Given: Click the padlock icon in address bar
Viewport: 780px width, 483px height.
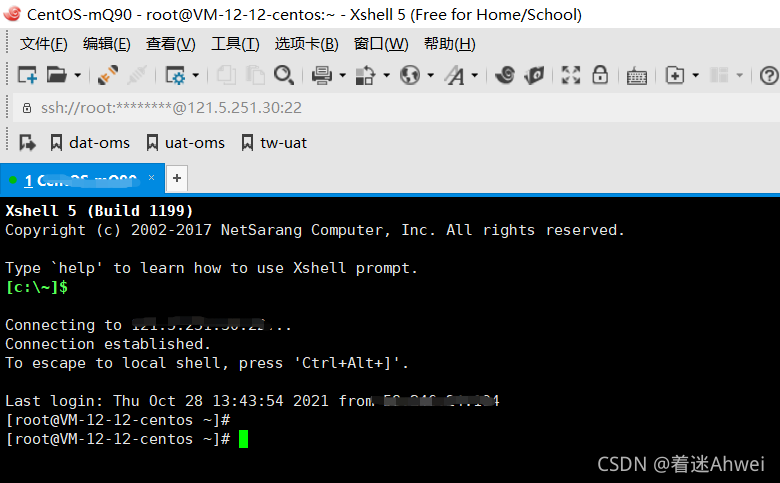Looking at the screenshot, I should pos(27,108).
